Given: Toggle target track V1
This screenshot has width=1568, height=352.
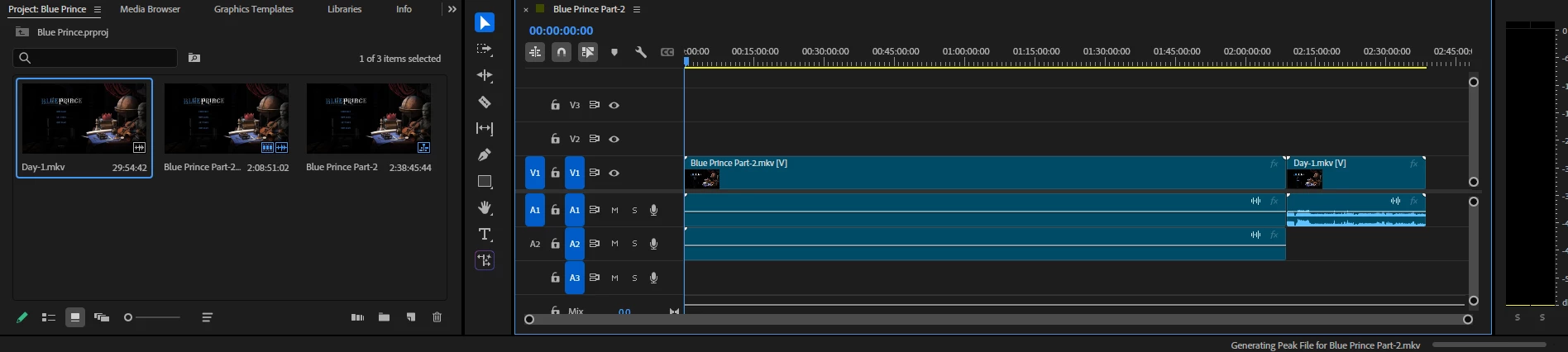Looking at the screenshot, I should click(x=575, y=173).
